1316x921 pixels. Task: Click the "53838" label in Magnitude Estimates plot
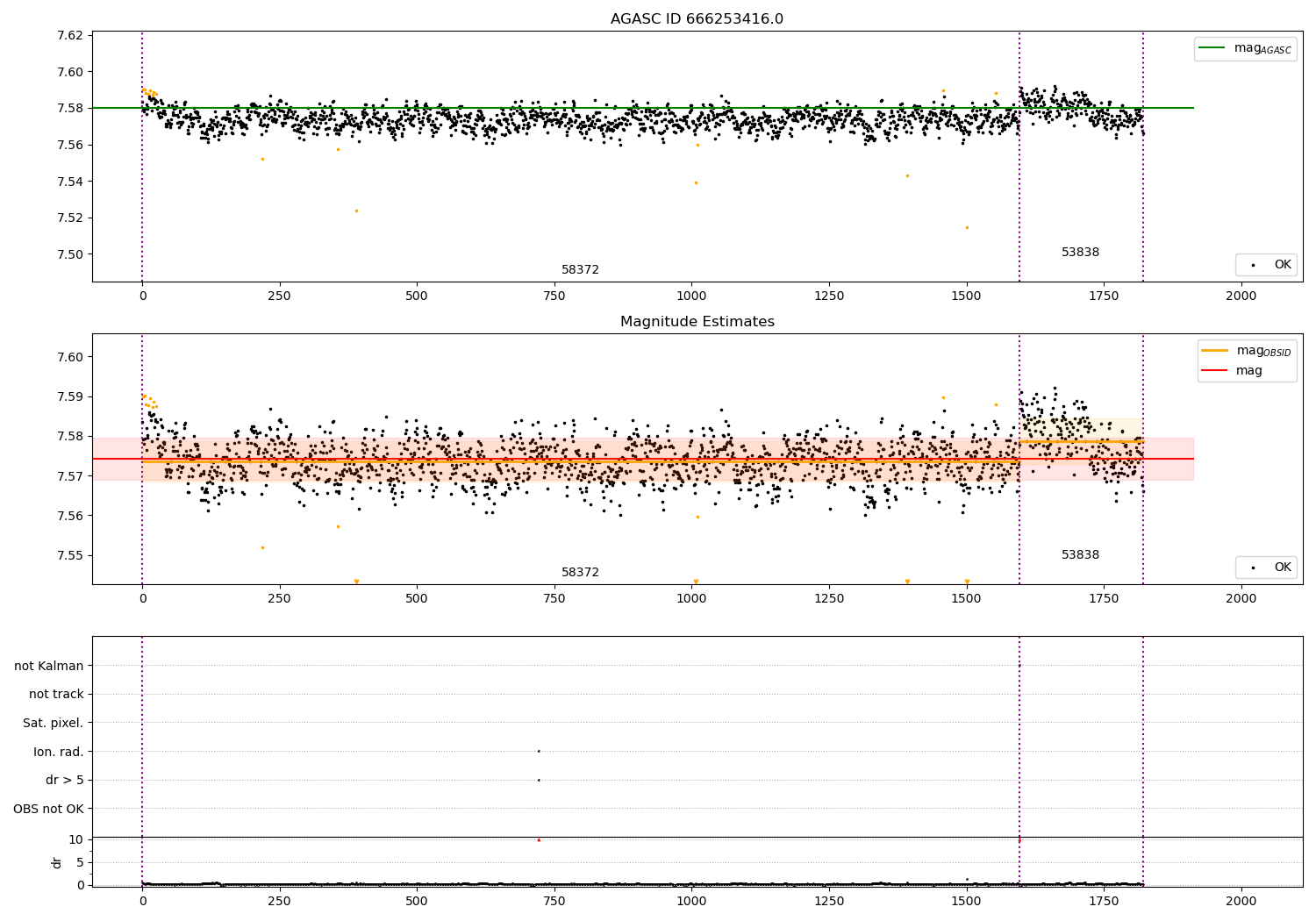coord(1080,554)
